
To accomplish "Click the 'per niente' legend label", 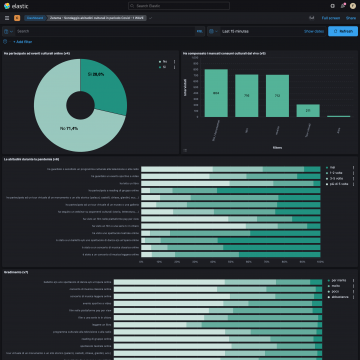I will click(338, 281).
